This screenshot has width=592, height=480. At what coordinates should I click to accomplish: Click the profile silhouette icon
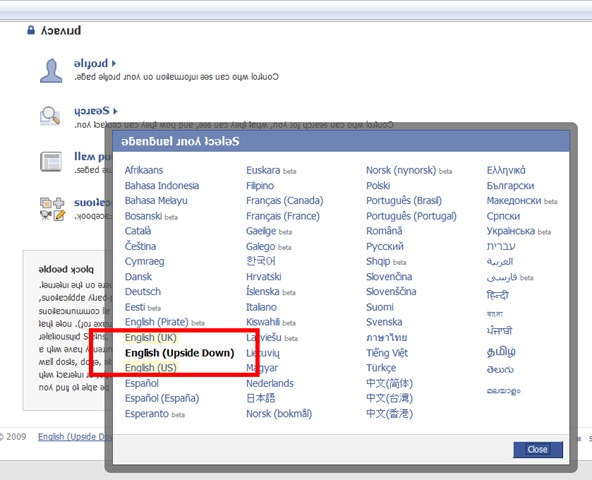pos(51,71)
